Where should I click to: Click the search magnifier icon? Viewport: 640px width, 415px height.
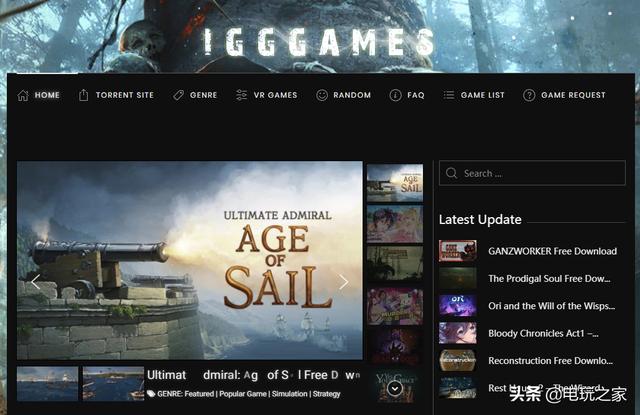point(451,173)
